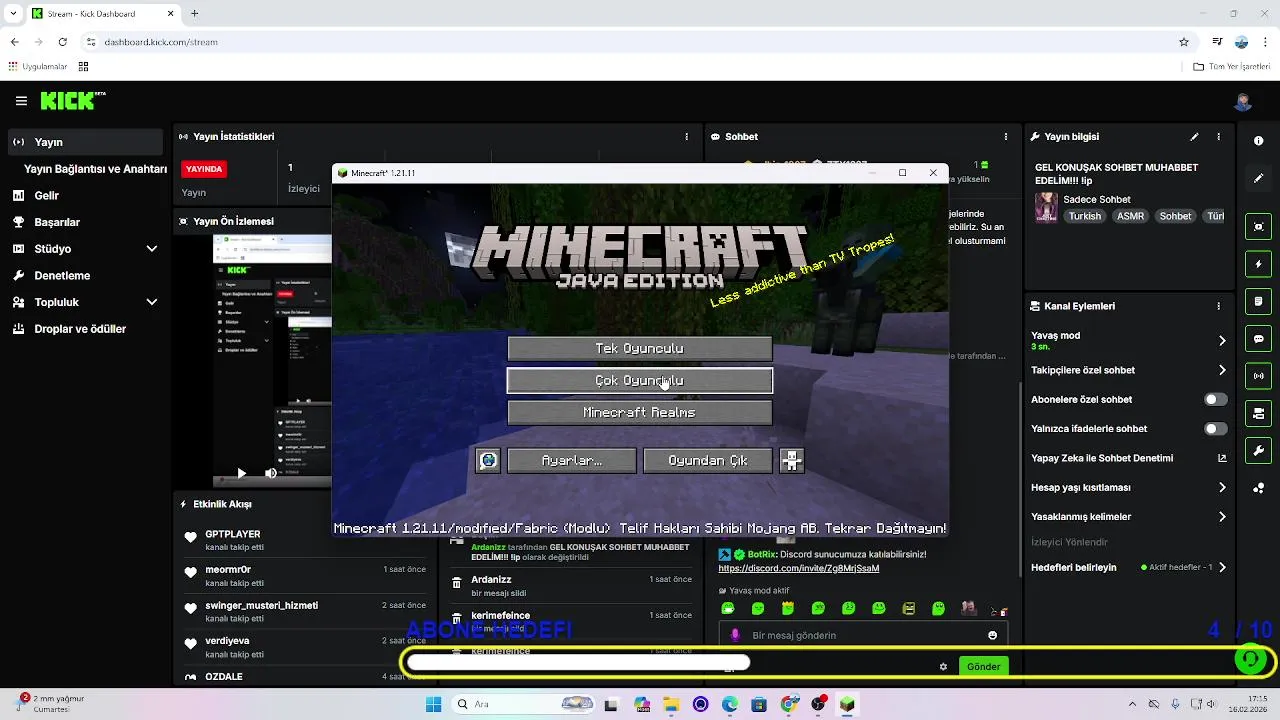The height and width of the screenshot is (720, 1280).
Task: Go to Başarılar sidebar item
Action: coord(85,222)
